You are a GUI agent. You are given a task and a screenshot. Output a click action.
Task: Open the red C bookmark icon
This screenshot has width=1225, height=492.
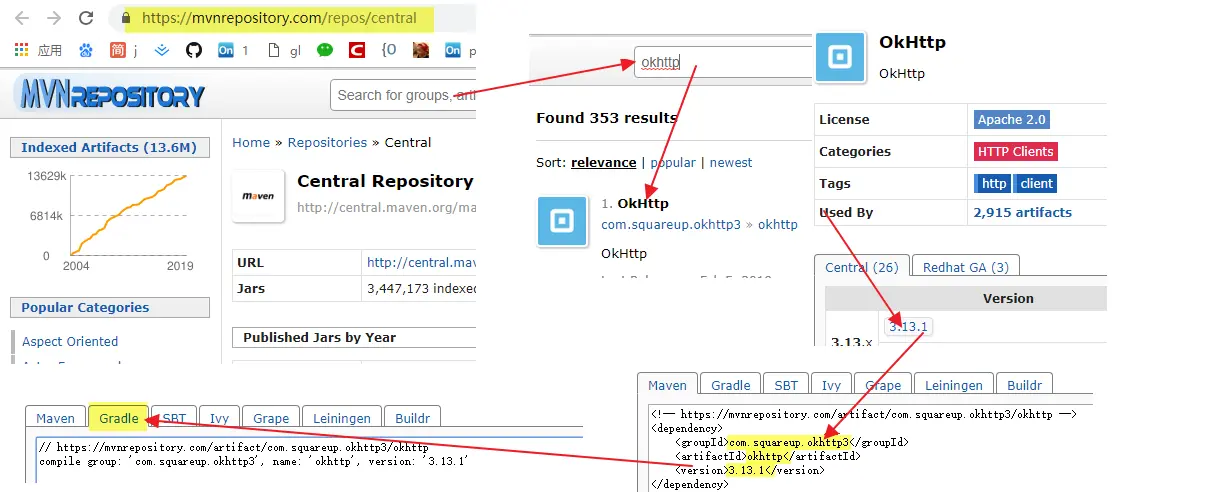tap(357, 49)
